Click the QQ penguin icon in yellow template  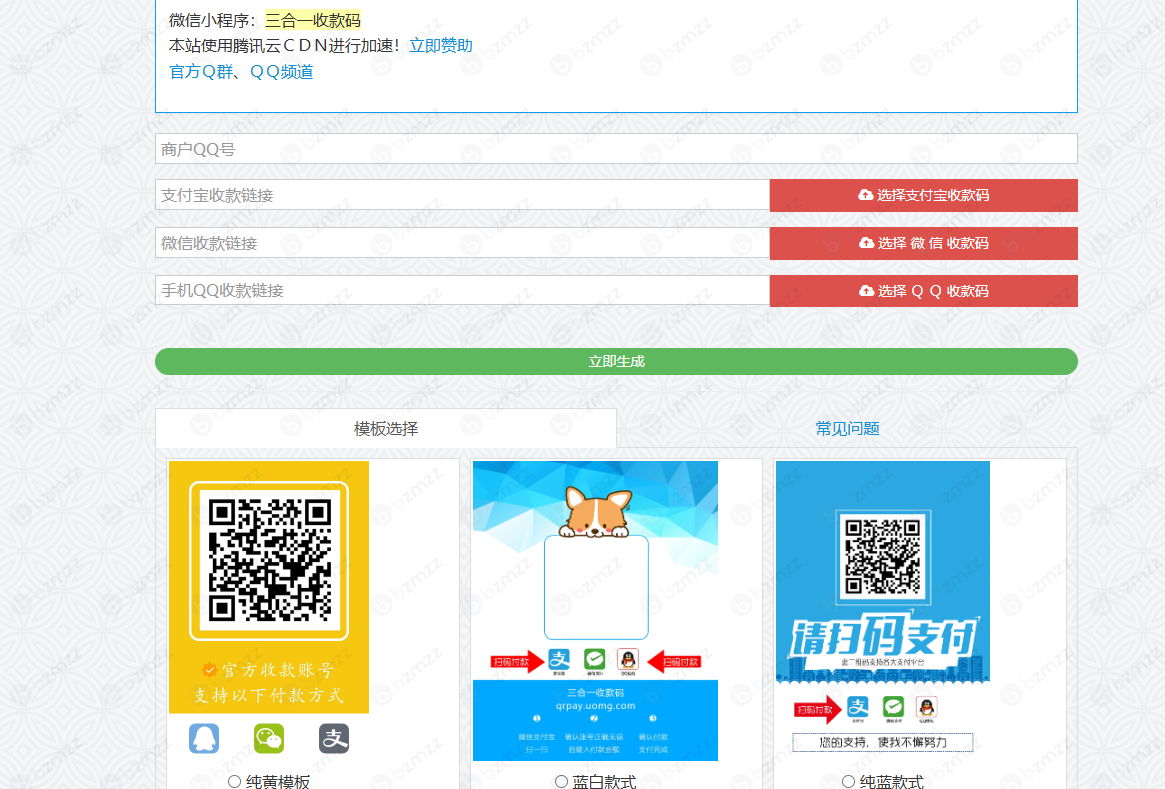point(204,738)
